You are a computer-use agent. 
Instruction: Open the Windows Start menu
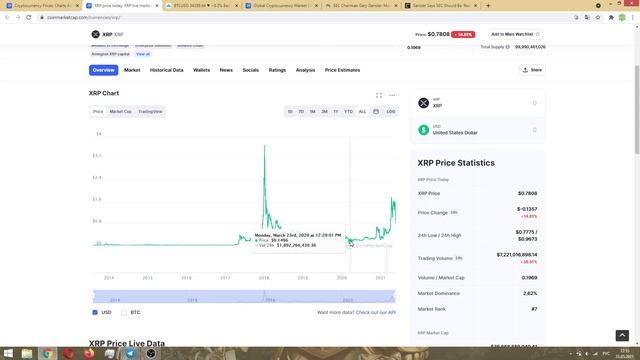(8, 353)
